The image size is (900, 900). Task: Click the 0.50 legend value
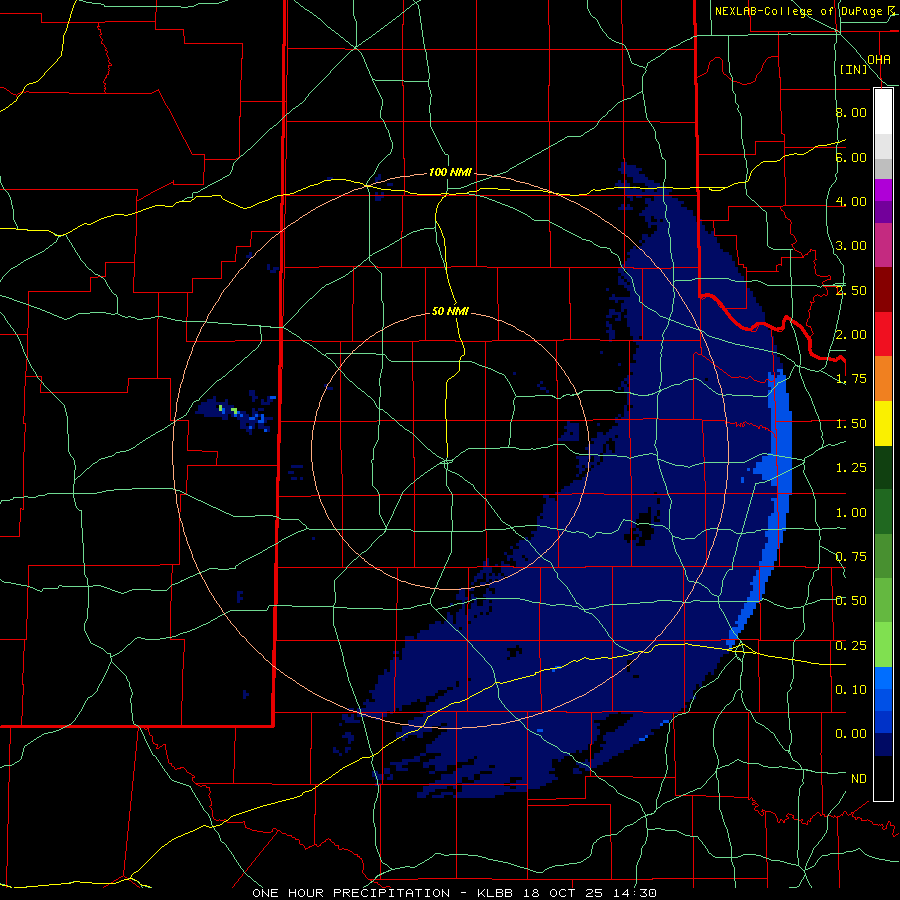pyautogui.click(x=851, y=601)
